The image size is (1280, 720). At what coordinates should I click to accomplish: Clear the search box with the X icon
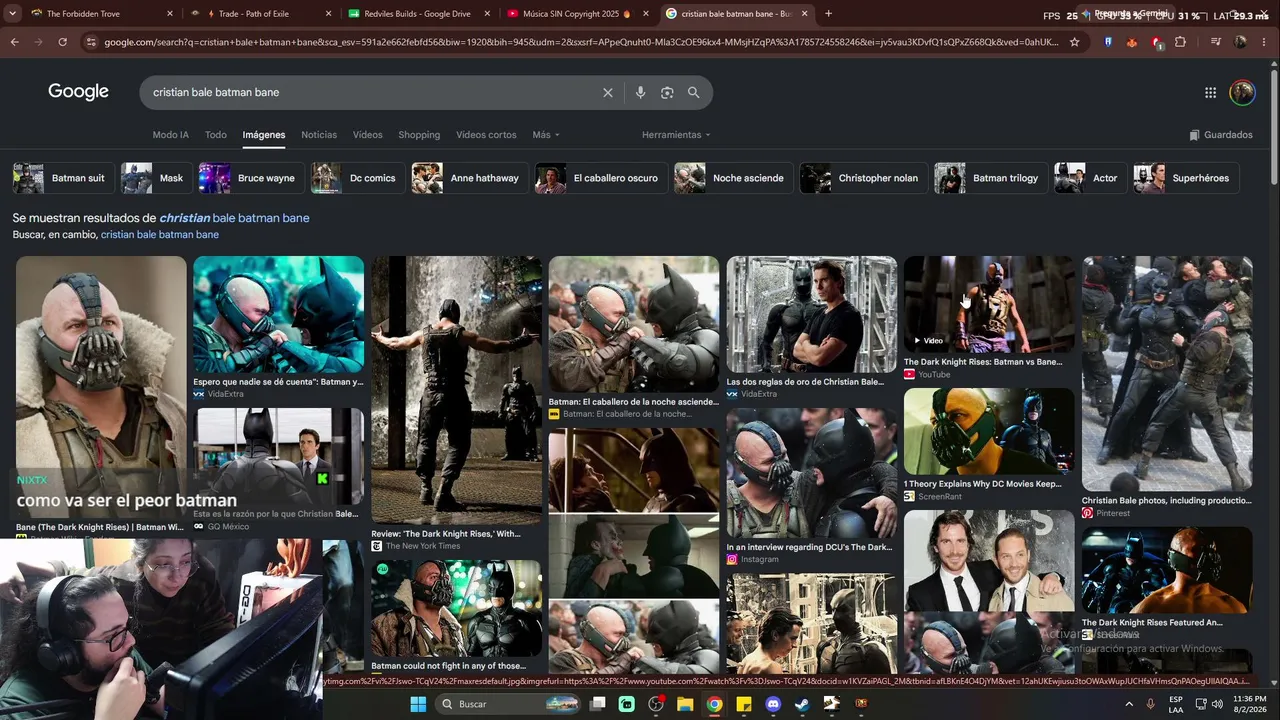pos(607,93)
